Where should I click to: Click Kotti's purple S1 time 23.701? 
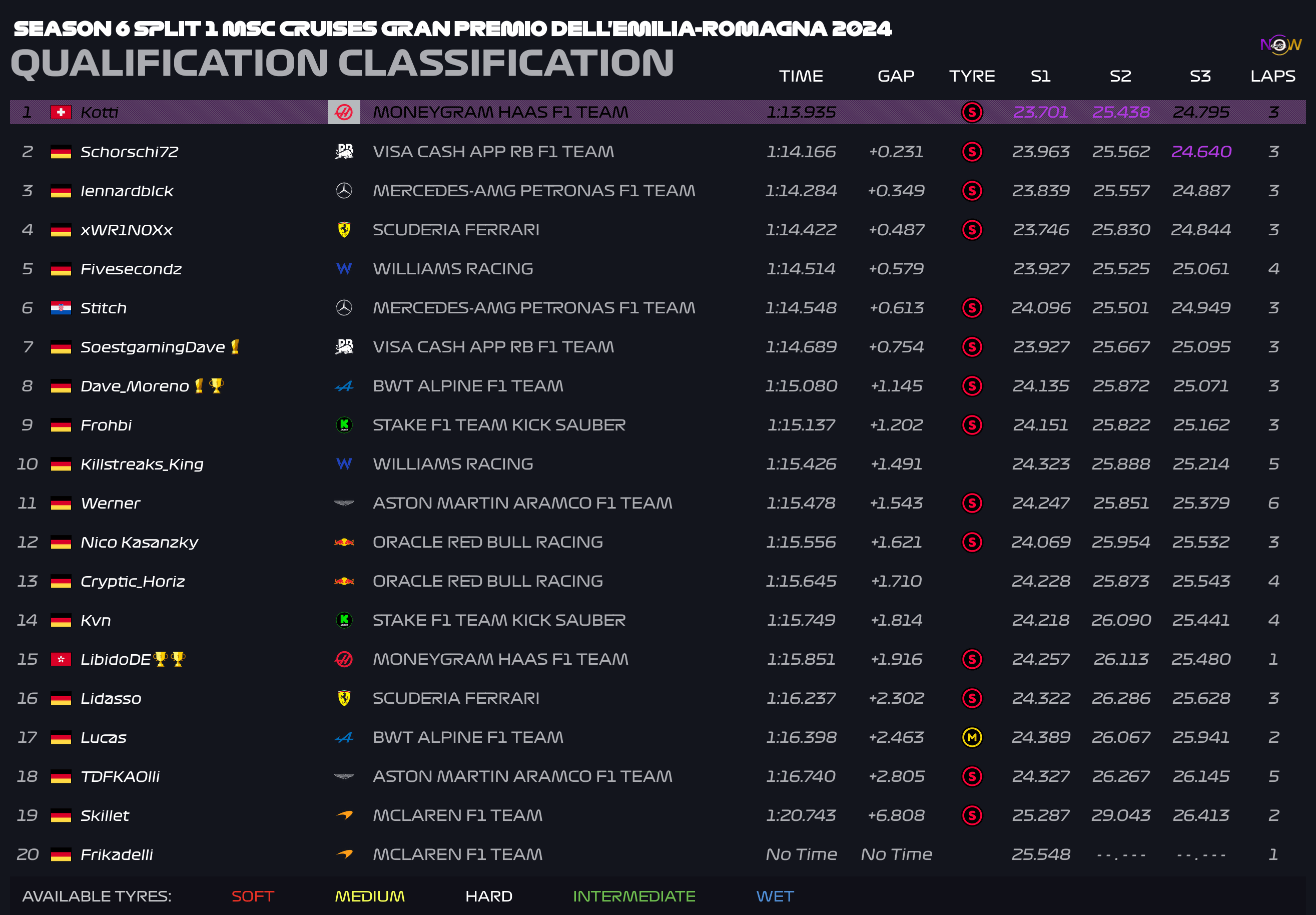1040,112
